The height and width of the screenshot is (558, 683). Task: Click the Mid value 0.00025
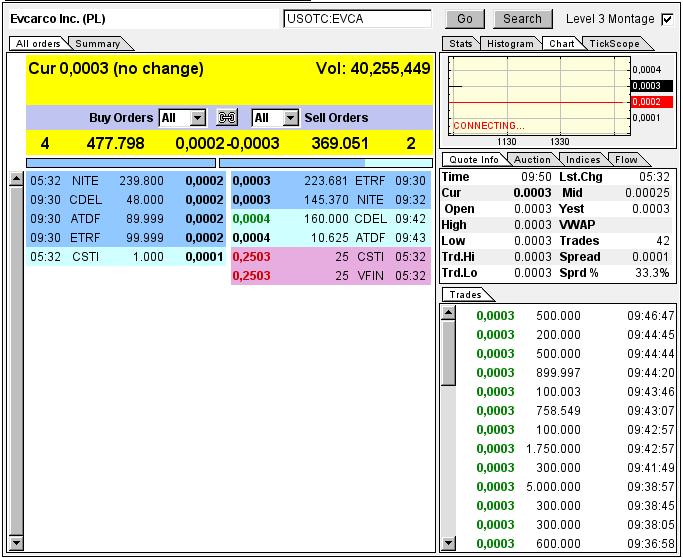point(647,193)
